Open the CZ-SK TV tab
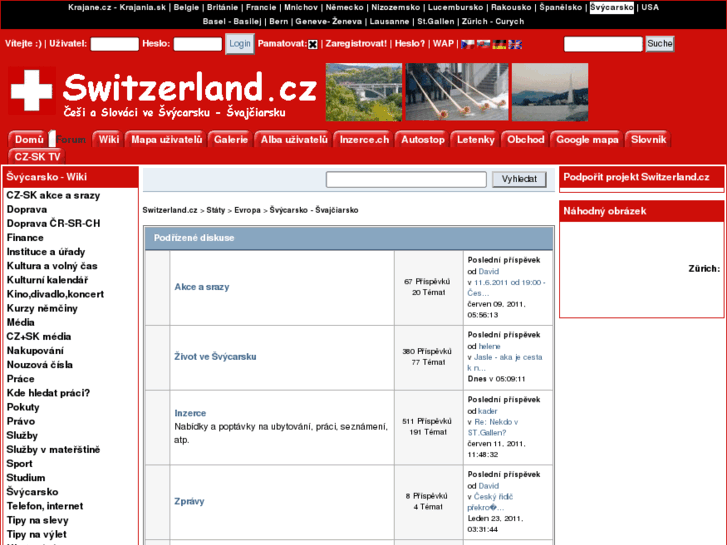Screen dimensions: 727x545 pyautogui.click(x=37, y=157)
